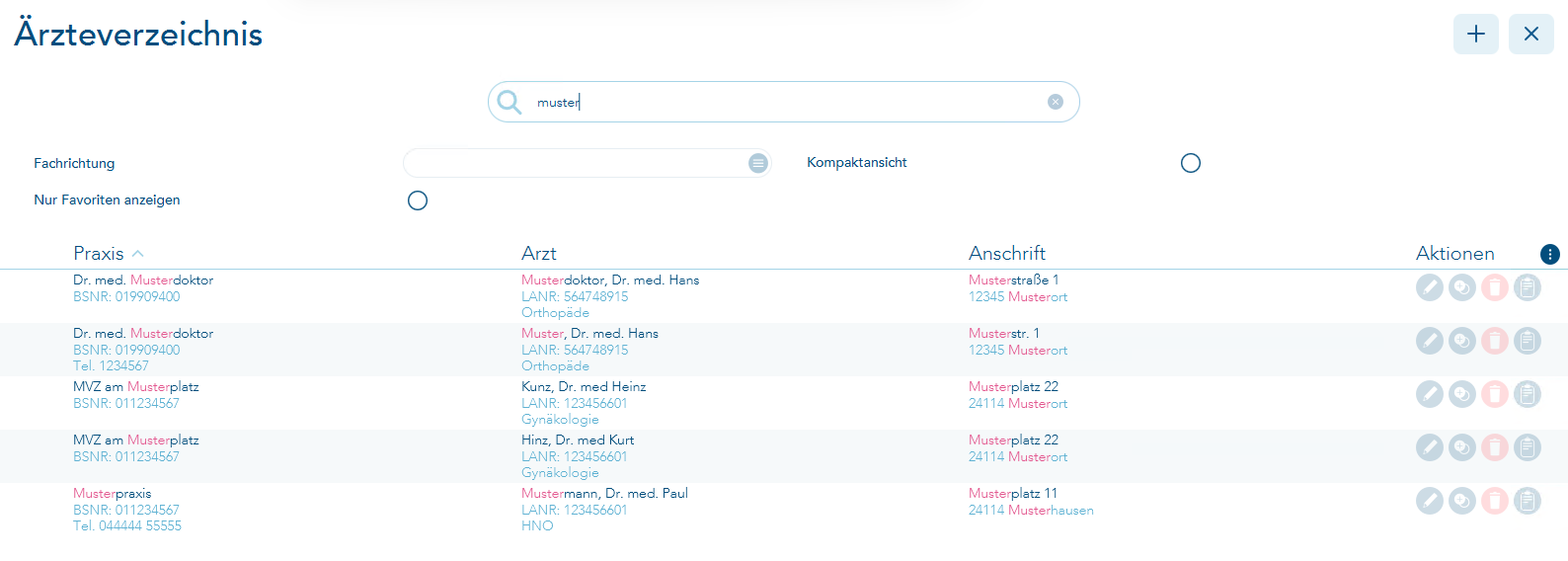
Task: Sort by the Anschrift column header
Action: 1006,254
